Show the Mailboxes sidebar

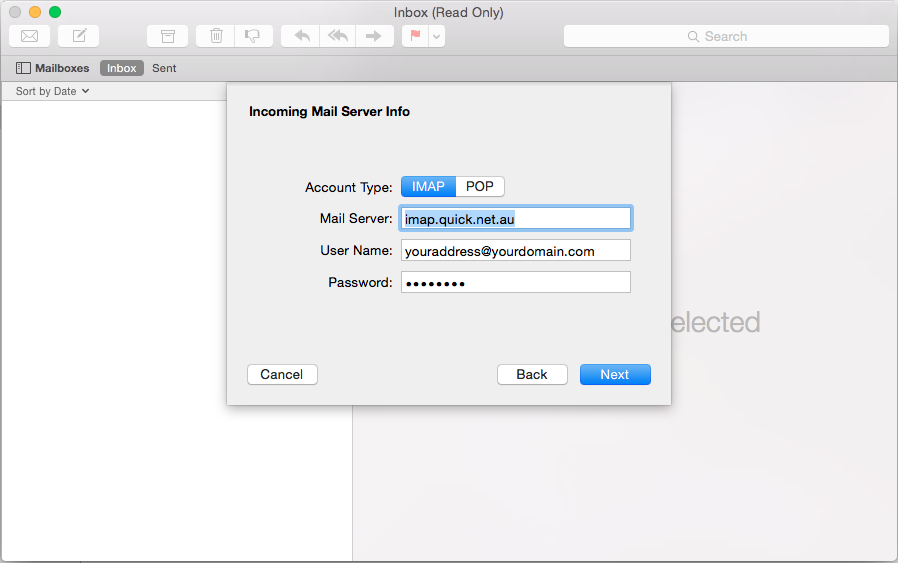(x=53, y=68)
